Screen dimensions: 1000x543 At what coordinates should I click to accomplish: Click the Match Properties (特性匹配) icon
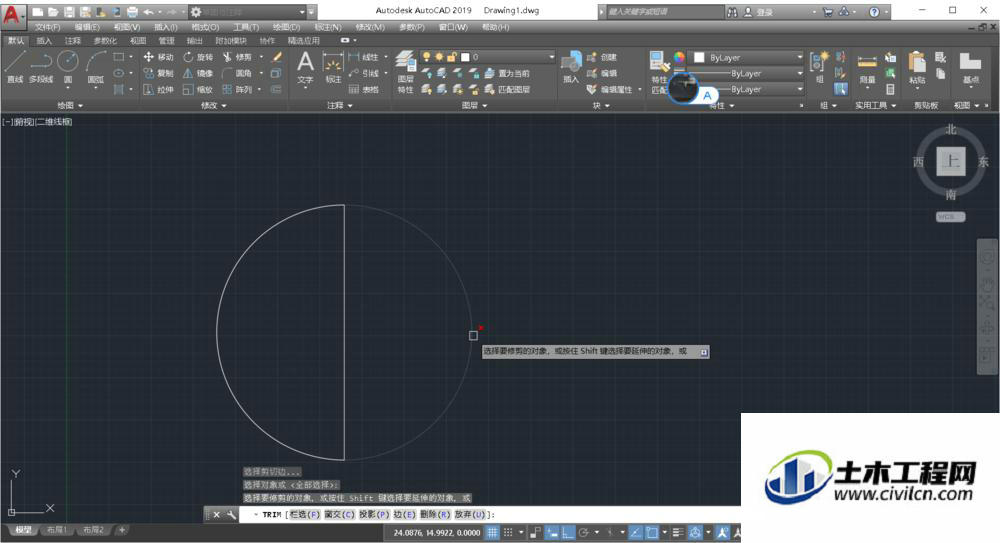659,71
